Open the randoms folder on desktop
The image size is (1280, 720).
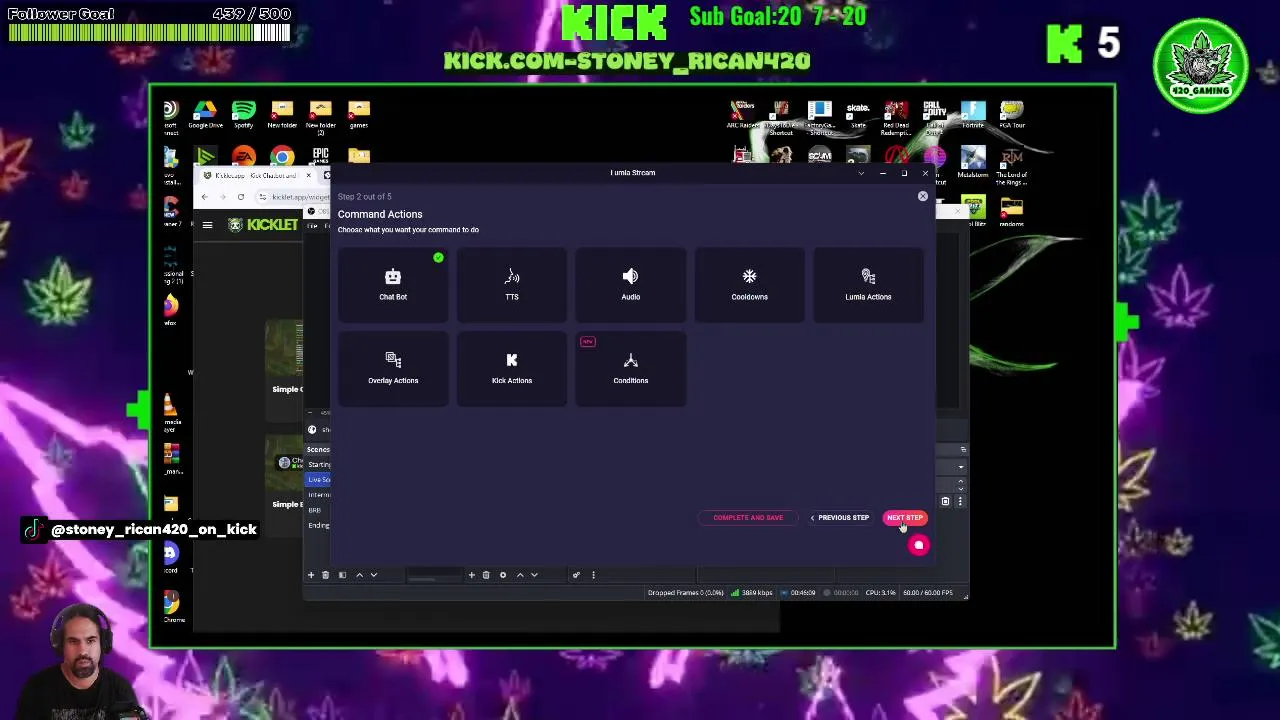[1012, 212]
